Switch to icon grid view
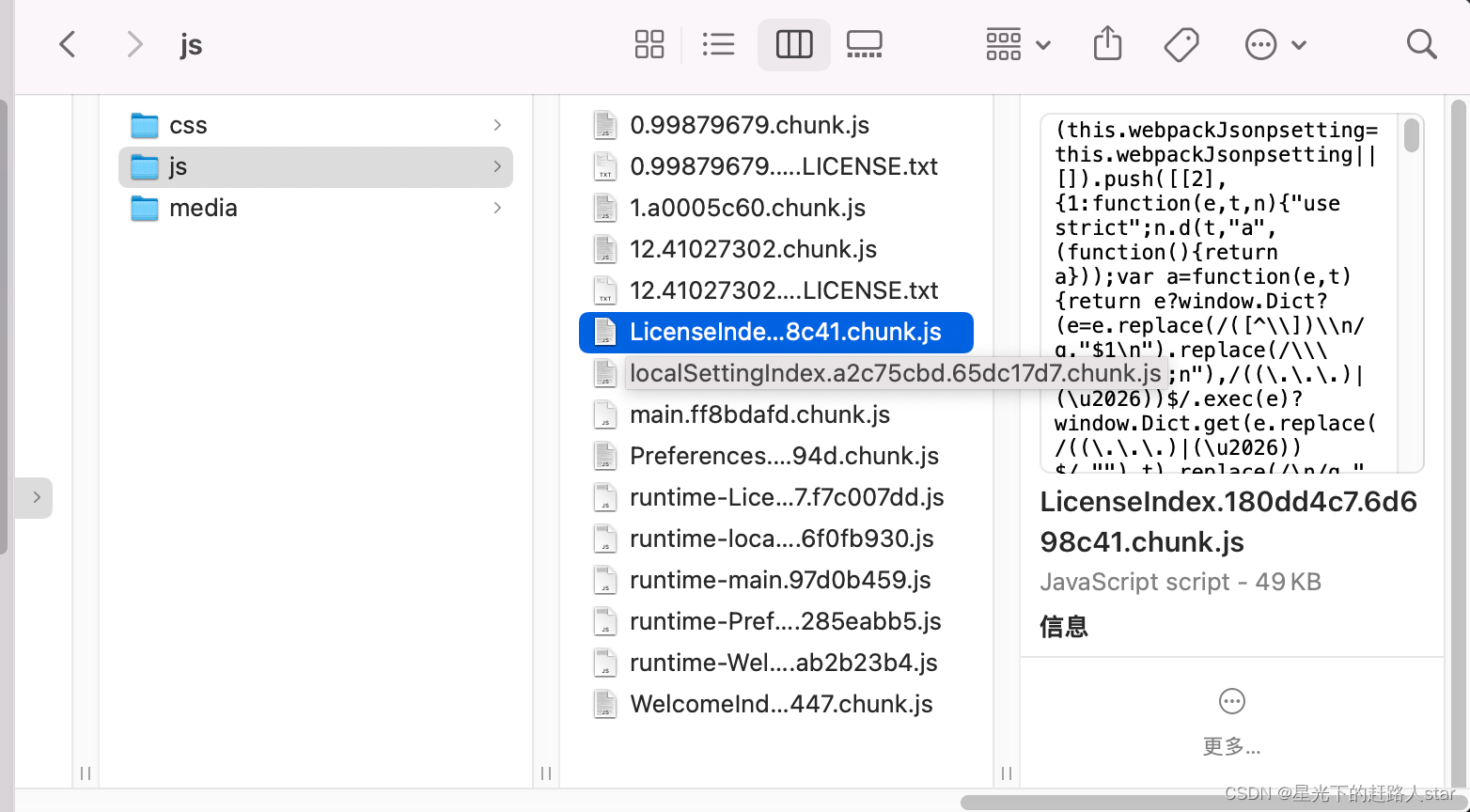 tap(649, 44)
